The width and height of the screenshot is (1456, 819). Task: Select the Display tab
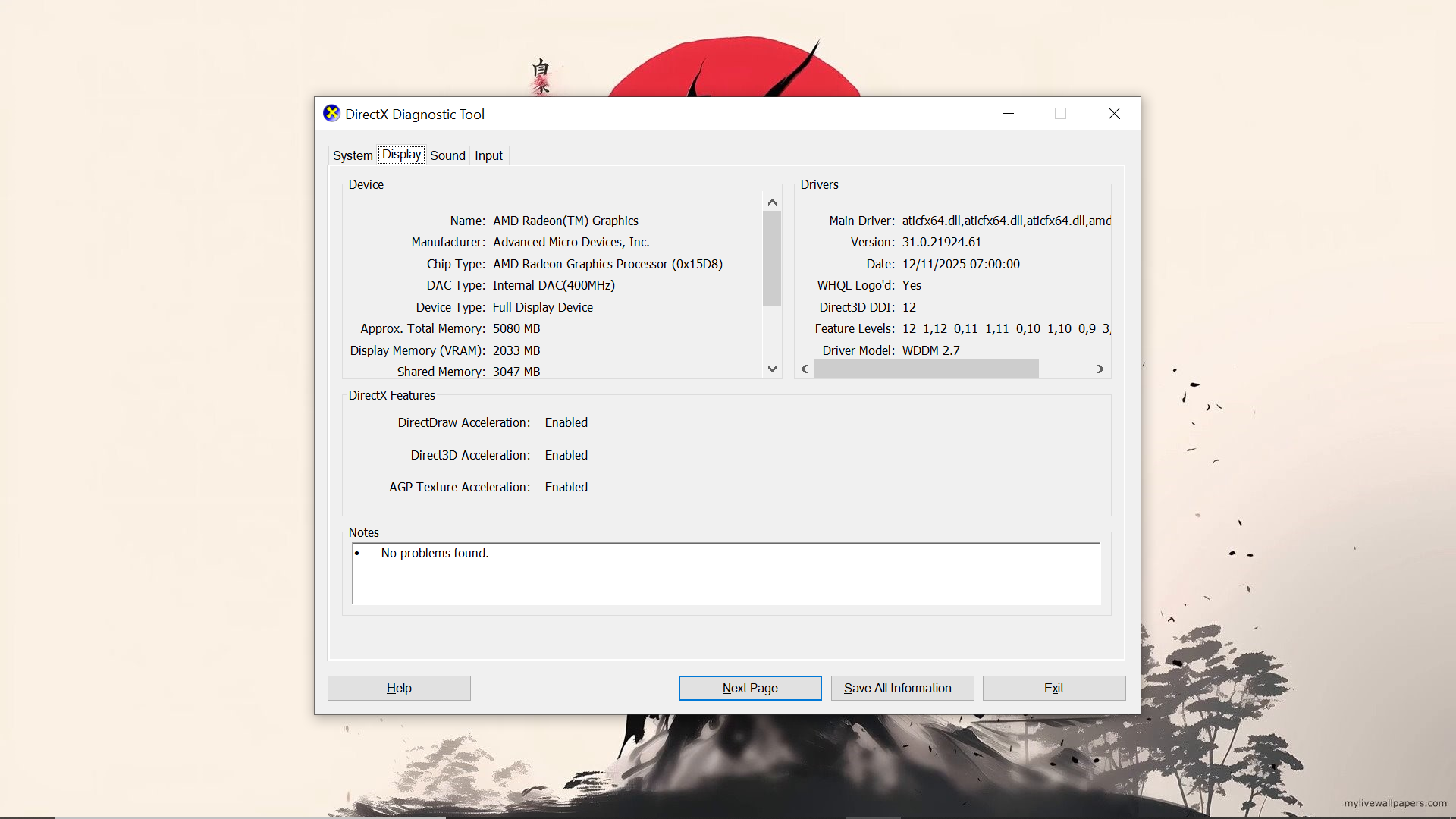coord(402,155)
